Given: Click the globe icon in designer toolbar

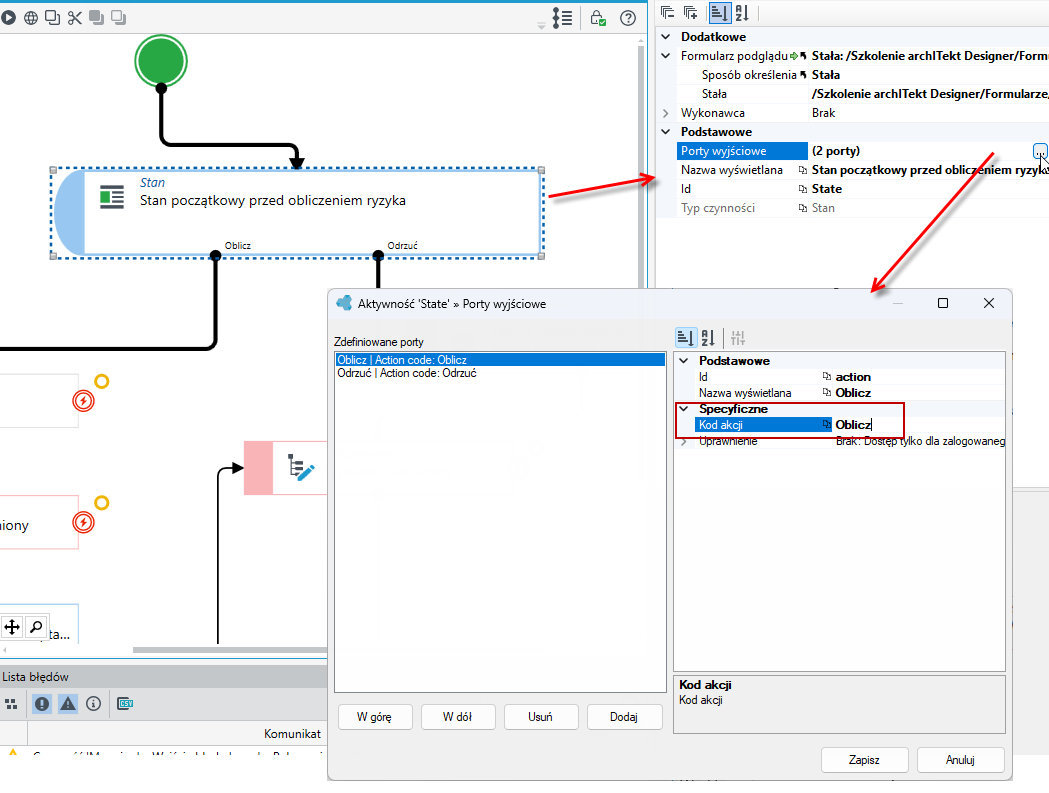Looking at the screenshot, I should click(31, 18).
